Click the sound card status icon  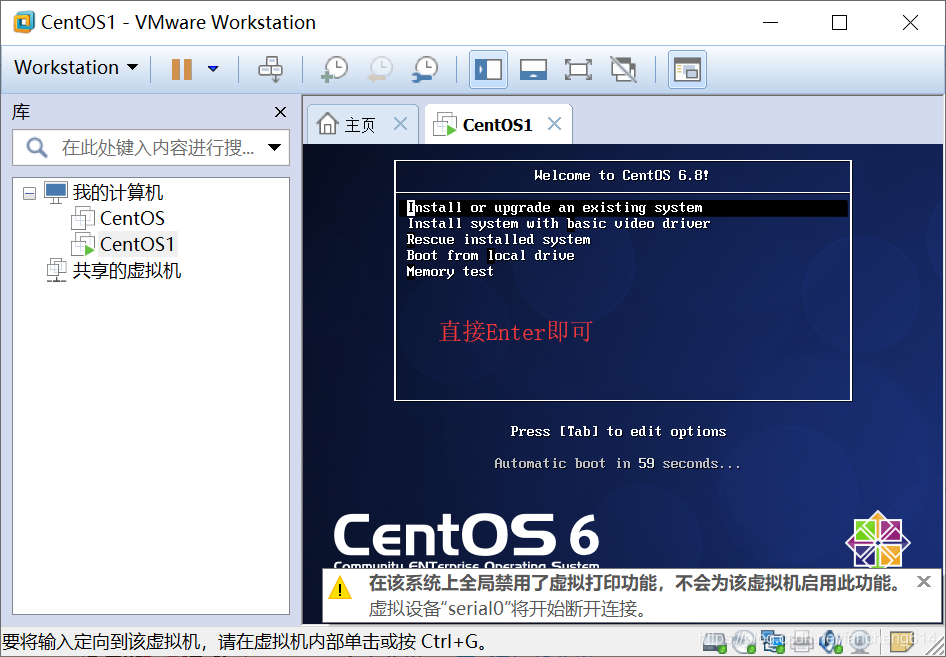(x=831, y=643)
